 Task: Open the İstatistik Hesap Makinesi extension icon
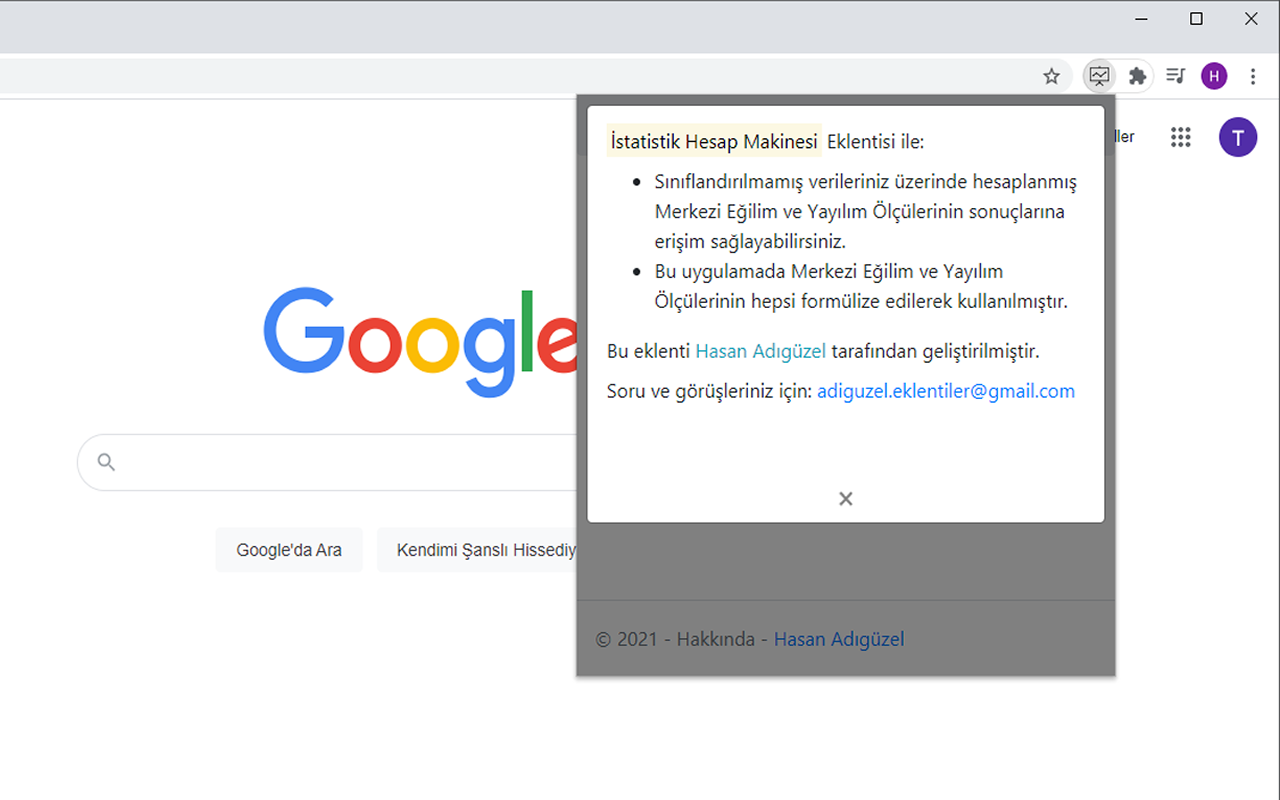pyautogui.click(x=1100, y=76)
